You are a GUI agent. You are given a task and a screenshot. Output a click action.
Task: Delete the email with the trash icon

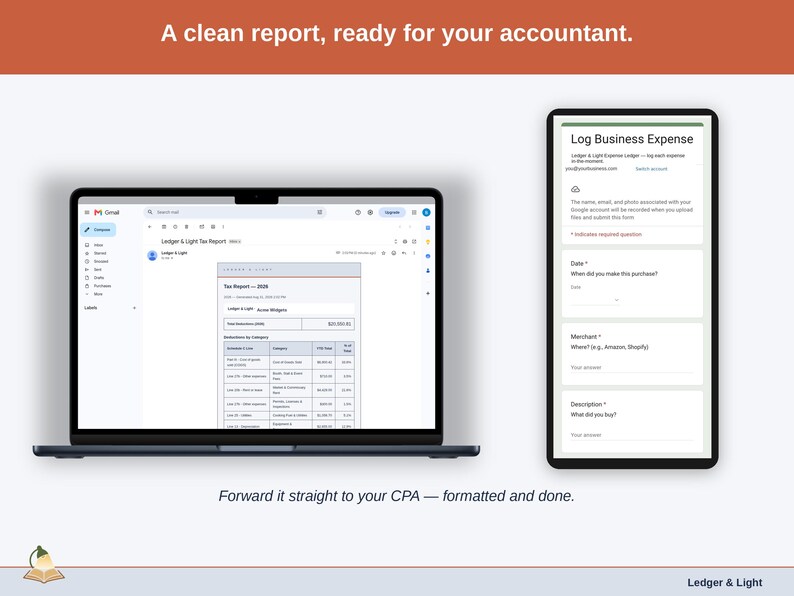tap(186, 226)
